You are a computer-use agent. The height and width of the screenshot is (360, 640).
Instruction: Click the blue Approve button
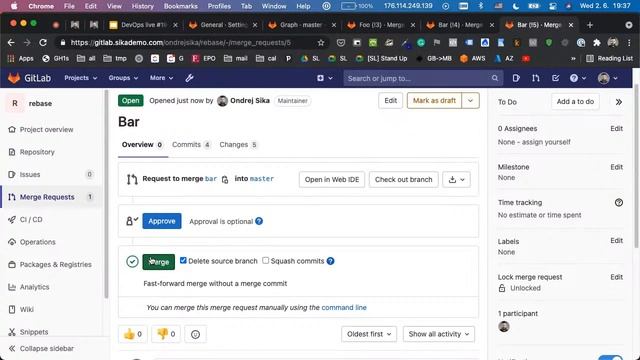(x=162, y=221)
